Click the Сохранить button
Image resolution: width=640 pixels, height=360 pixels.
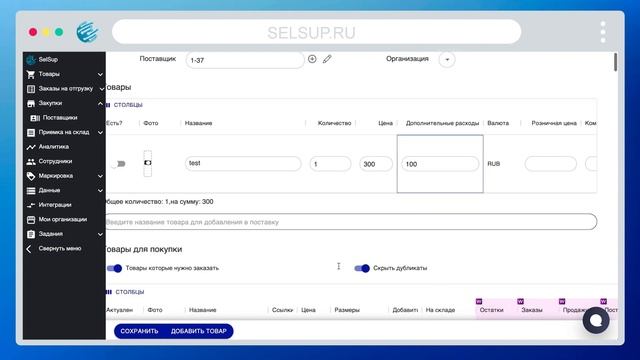[x=139, y=331]
